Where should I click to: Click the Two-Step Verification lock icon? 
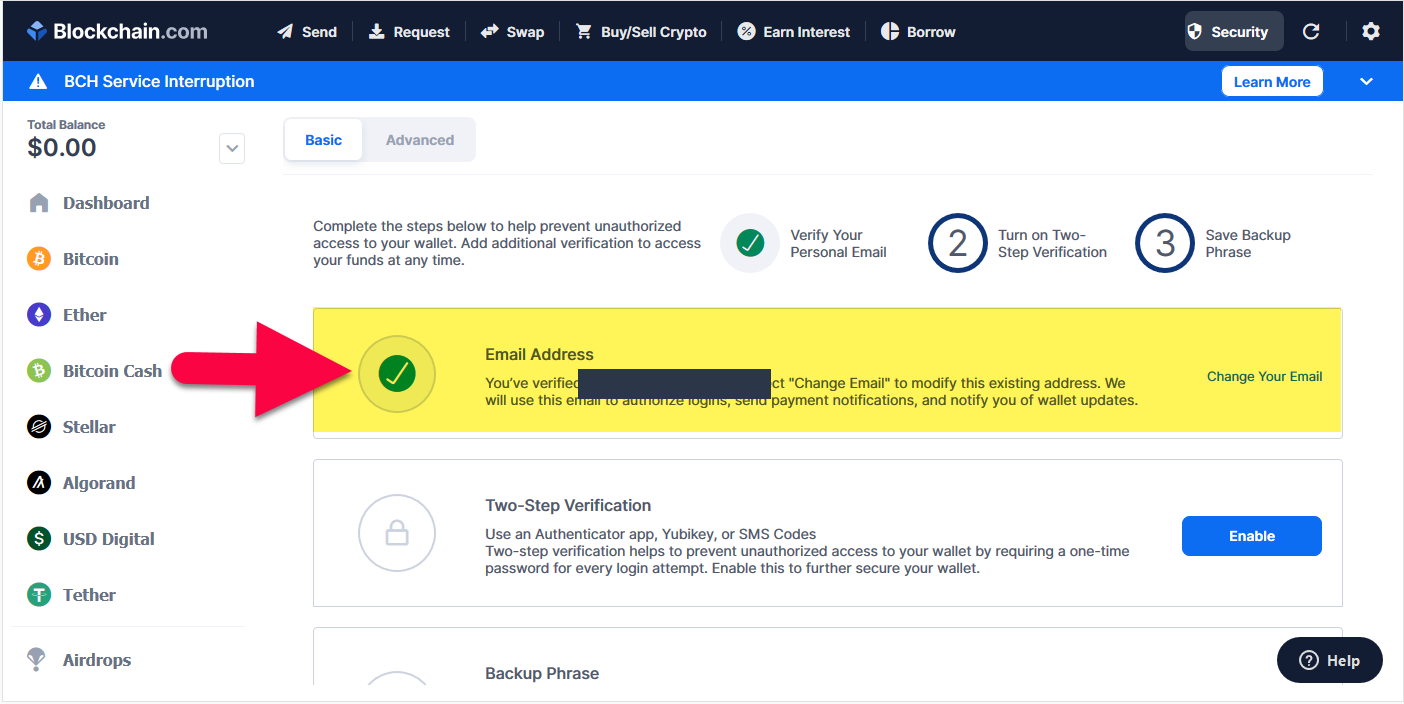(x=397, y=534)
